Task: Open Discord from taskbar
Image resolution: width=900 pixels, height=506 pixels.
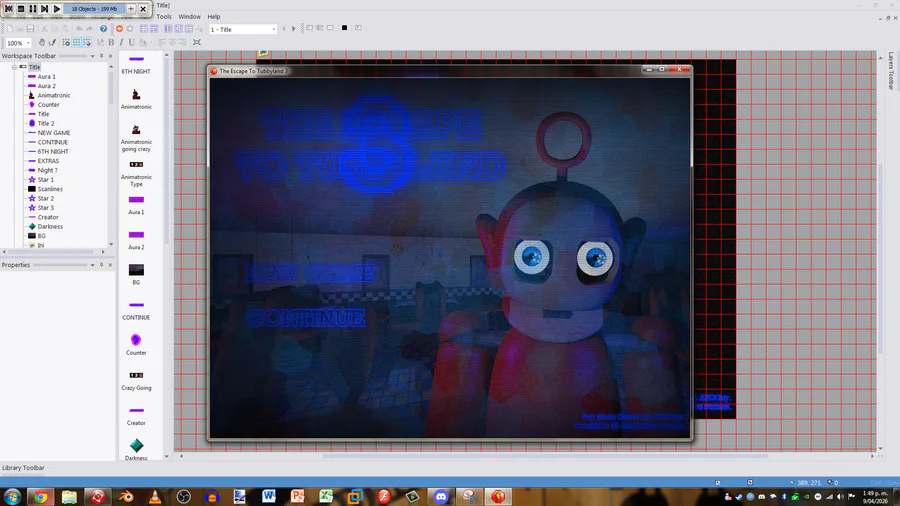Action: [x=441, y=496]
